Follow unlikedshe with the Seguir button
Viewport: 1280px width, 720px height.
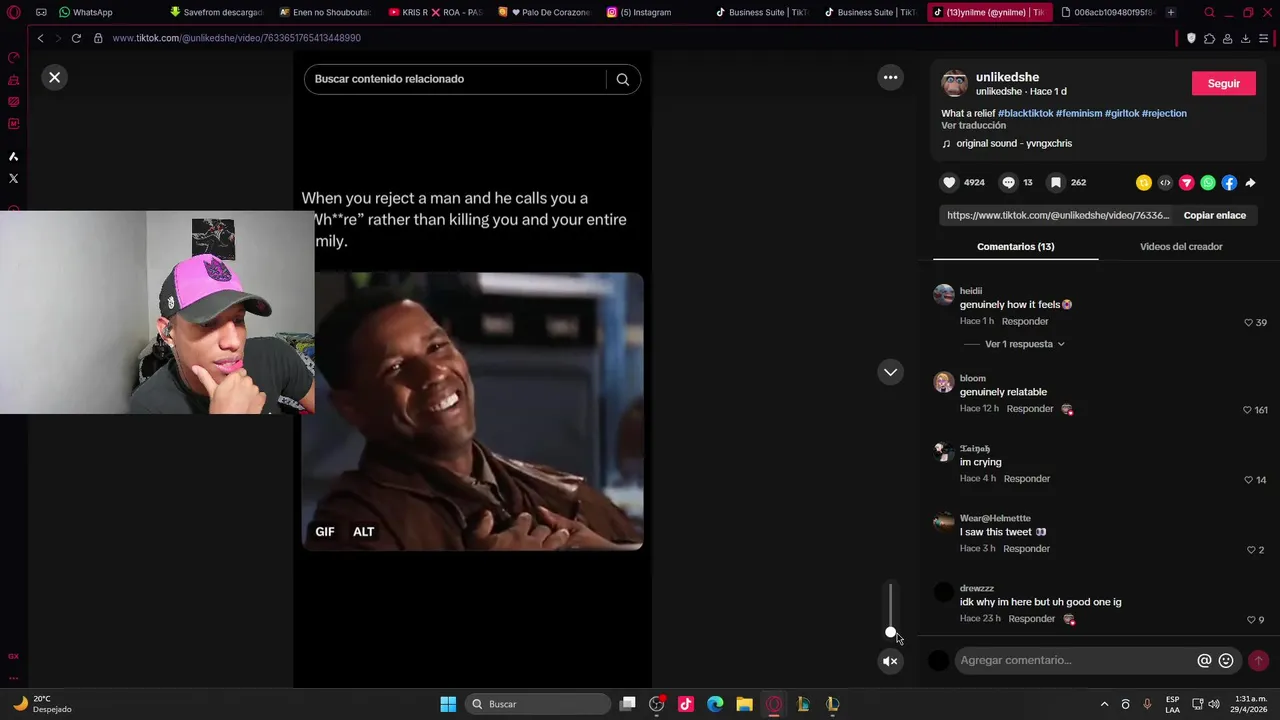(1223, 84)
